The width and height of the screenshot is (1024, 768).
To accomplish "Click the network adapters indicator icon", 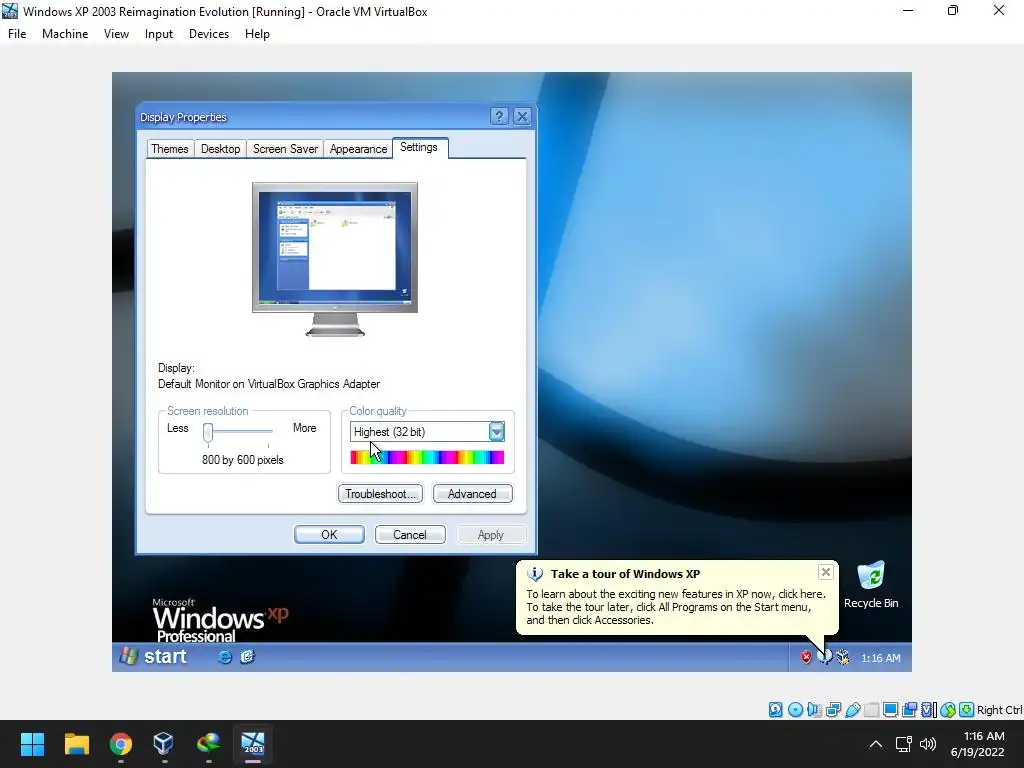I will click(x=833, y=710).
